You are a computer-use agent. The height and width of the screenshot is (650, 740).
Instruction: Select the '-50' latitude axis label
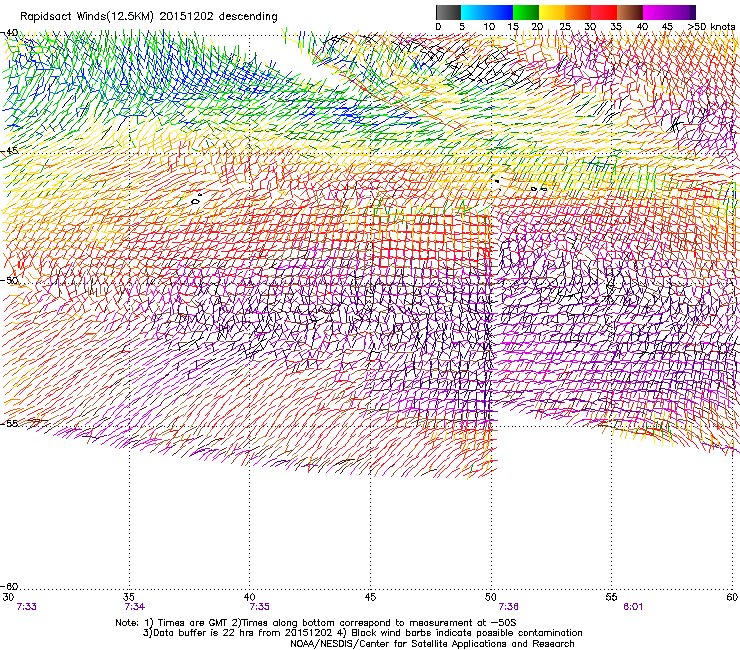tap(10, 280)
